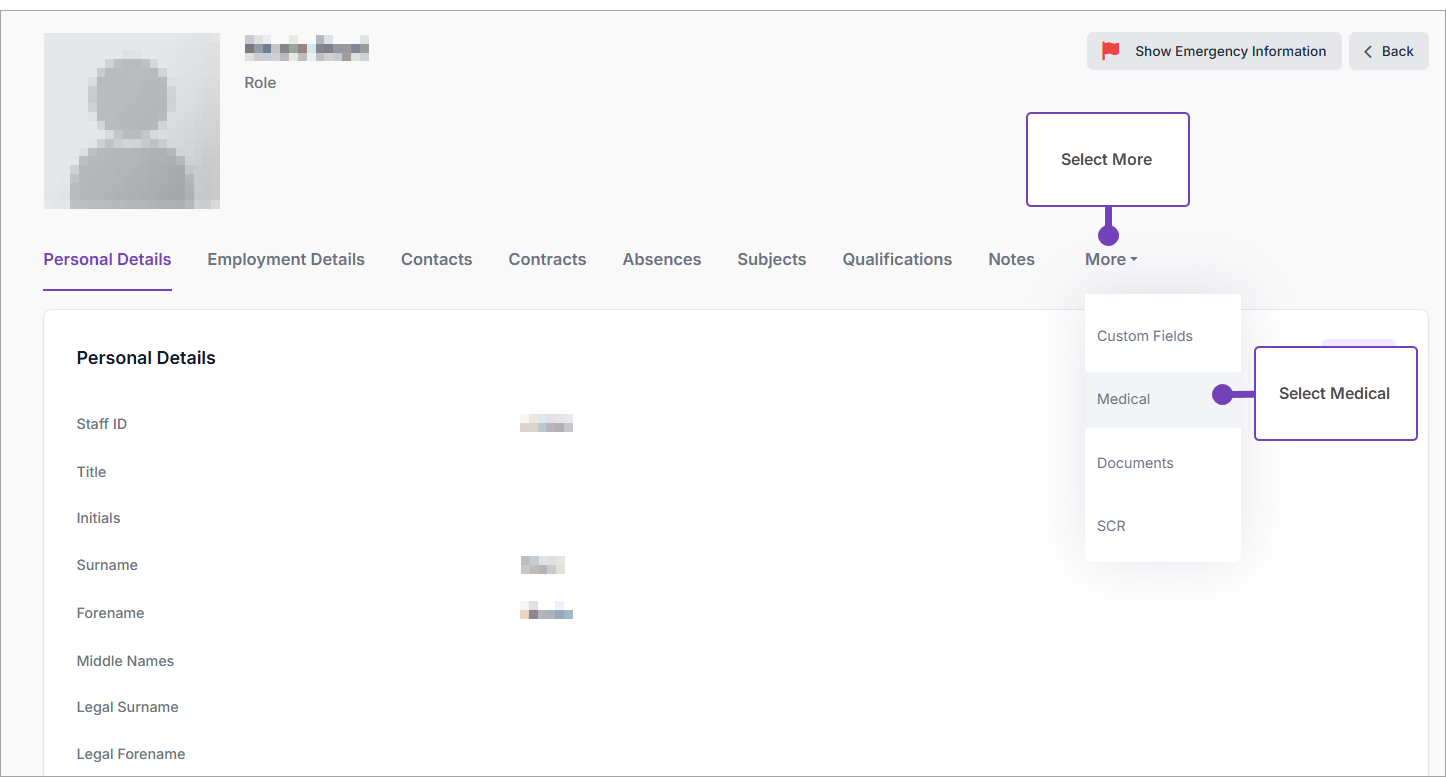Open the Qualifications tab

pyautogui.click(x=897, y=259)
